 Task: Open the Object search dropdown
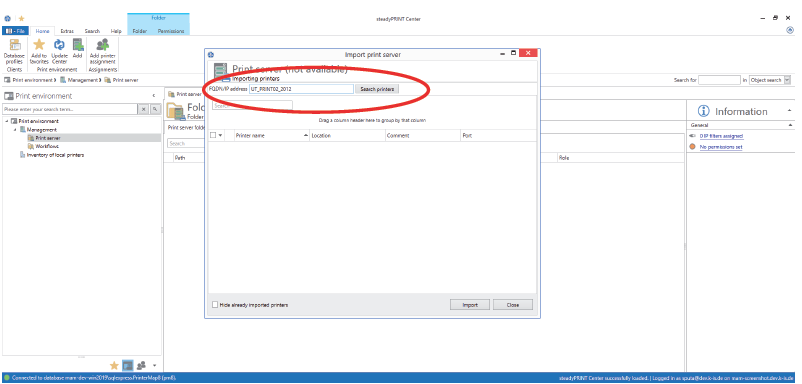[787, 80]
